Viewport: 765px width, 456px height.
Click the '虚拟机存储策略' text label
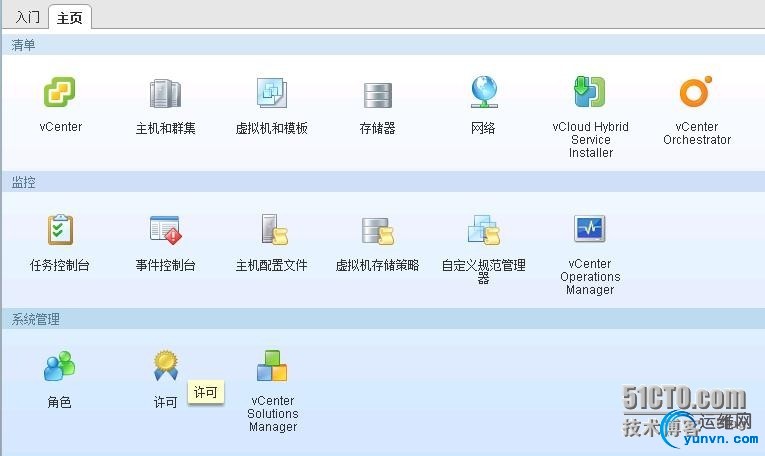[x=377, y=265]
